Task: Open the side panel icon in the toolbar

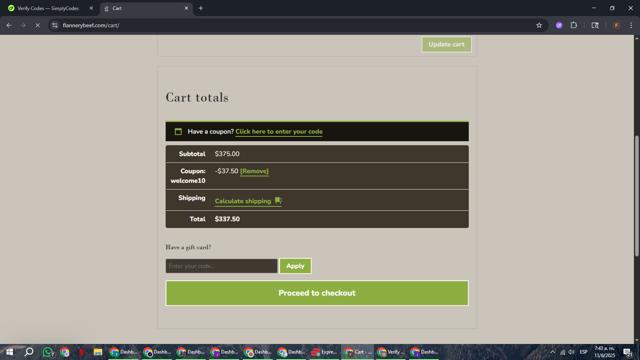Action: click(595, 25)
